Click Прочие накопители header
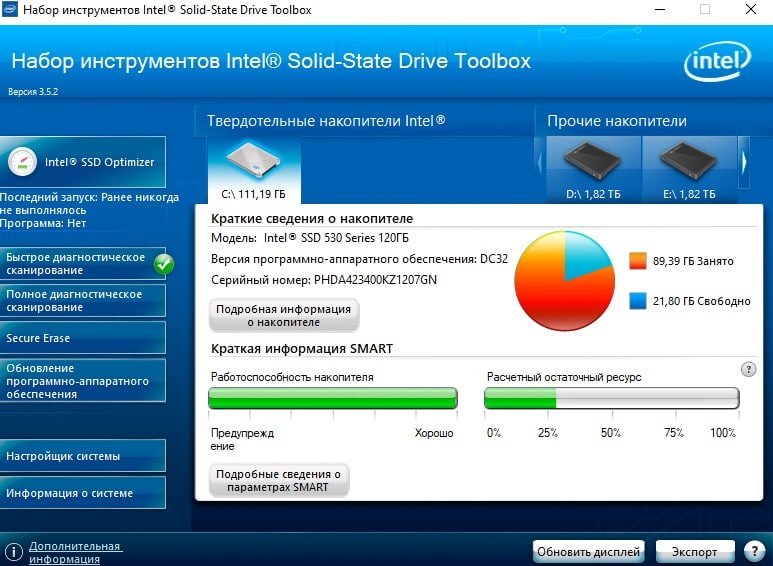Screen dimensions: 773x566 coord(617,121)
